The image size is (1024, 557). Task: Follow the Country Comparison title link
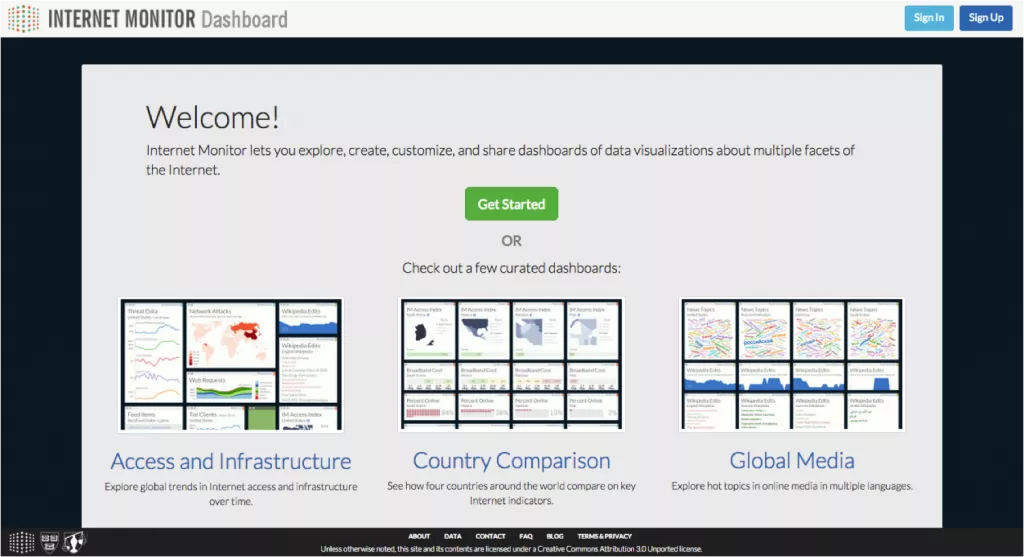(x=511, y=460)
